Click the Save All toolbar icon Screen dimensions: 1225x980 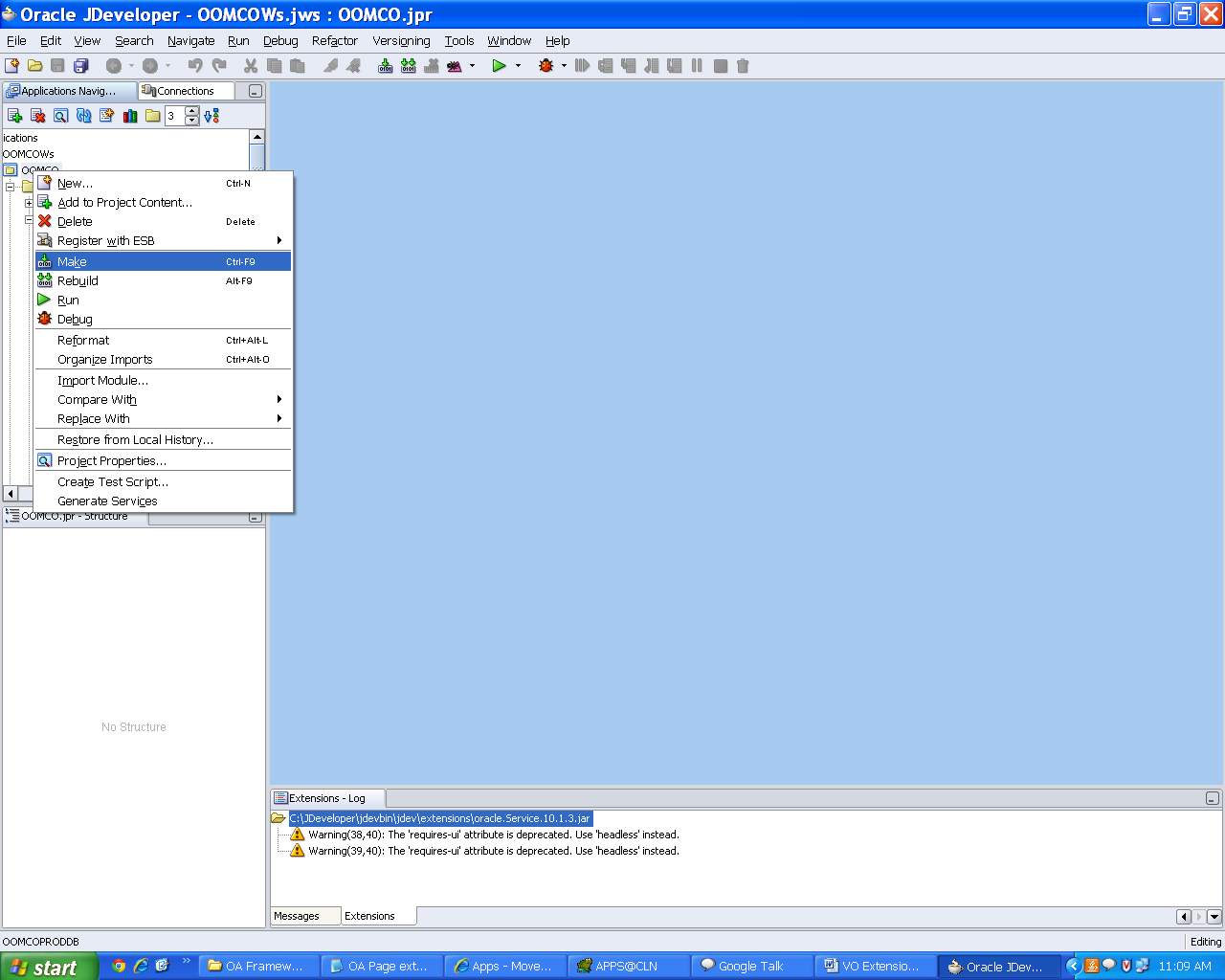pyautogui.click(x=80, y=66)
